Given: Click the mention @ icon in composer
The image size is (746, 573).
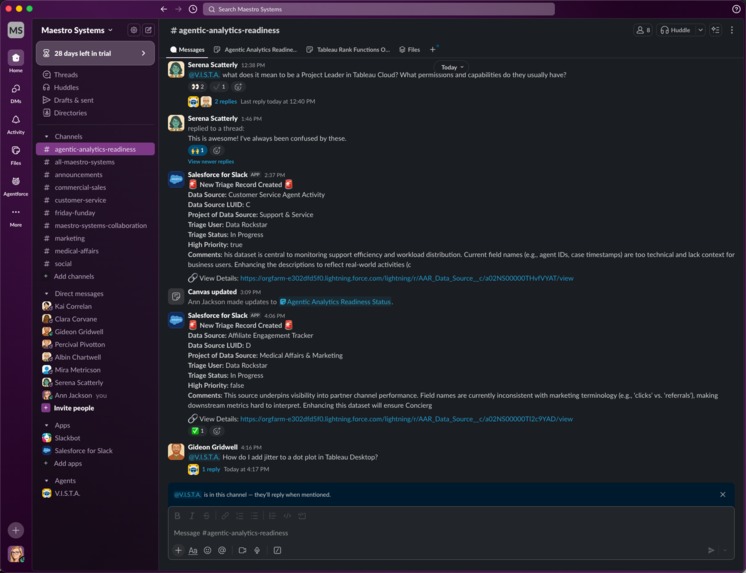Looking at the screenshot, I should (x=222, y=551).
